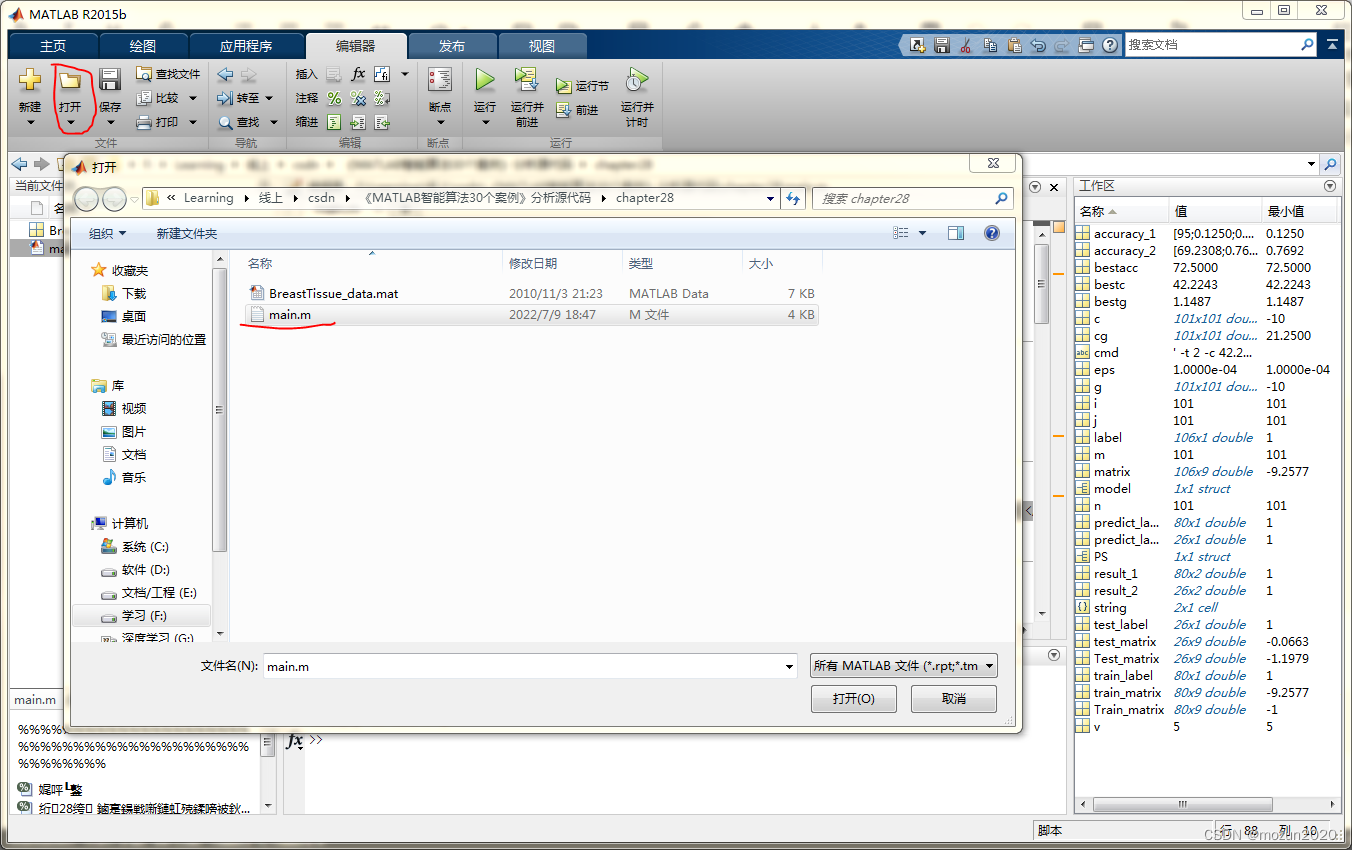
Task: Click the navigate back arrow in ribbon
Action: (x=225, y=74)
